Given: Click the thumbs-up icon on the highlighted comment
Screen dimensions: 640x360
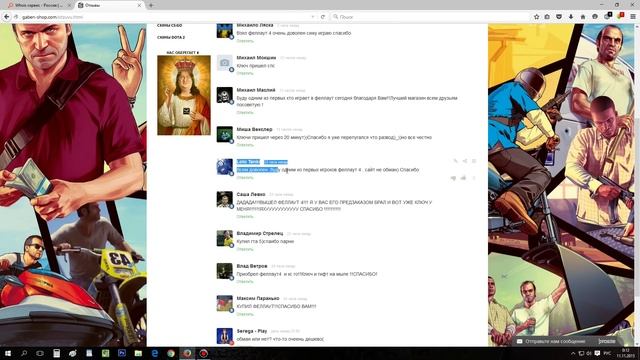Looking at the screenshot, I should (463, 178).
